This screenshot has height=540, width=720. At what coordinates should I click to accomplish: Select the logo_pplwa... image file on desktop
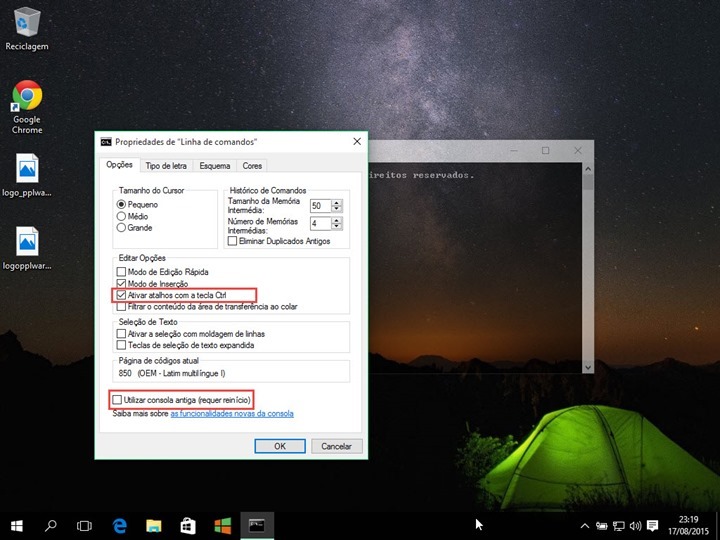click(27, 175)
